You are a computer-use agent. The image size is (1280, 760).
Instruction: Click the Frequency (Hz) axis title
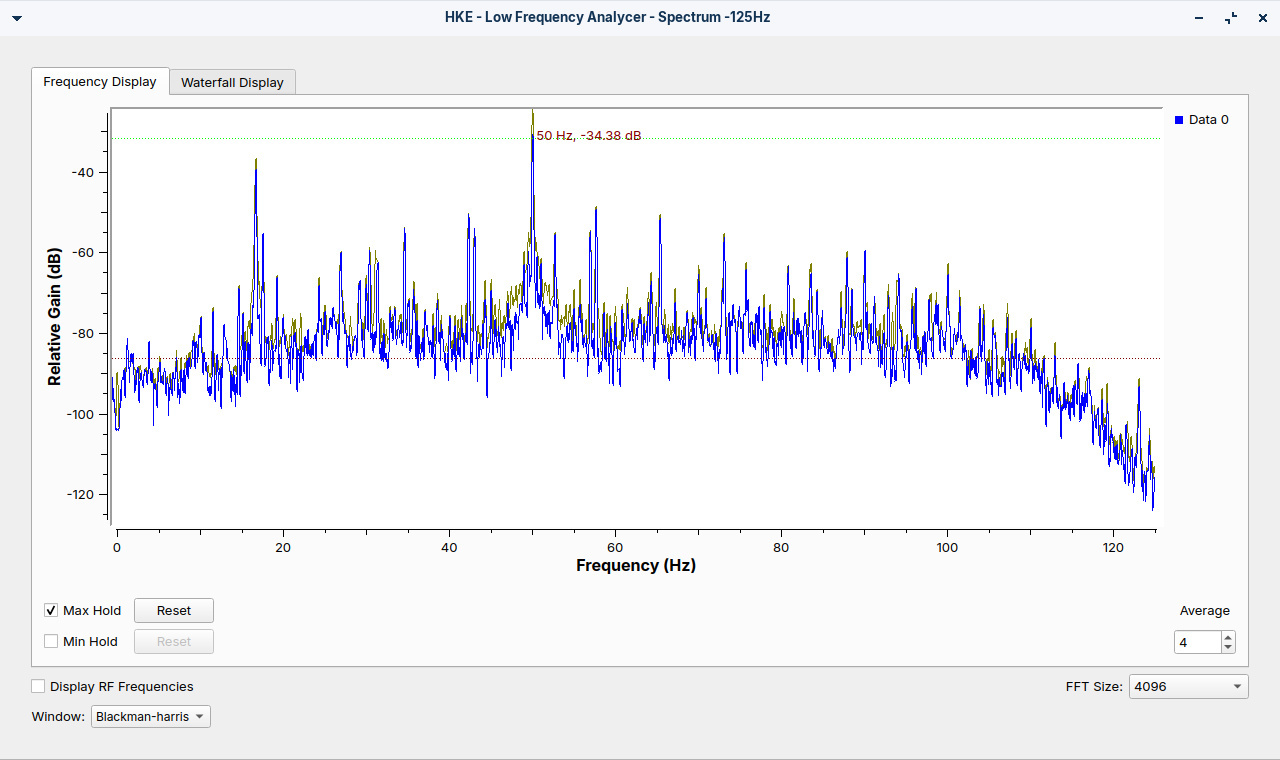coord(635,566)
